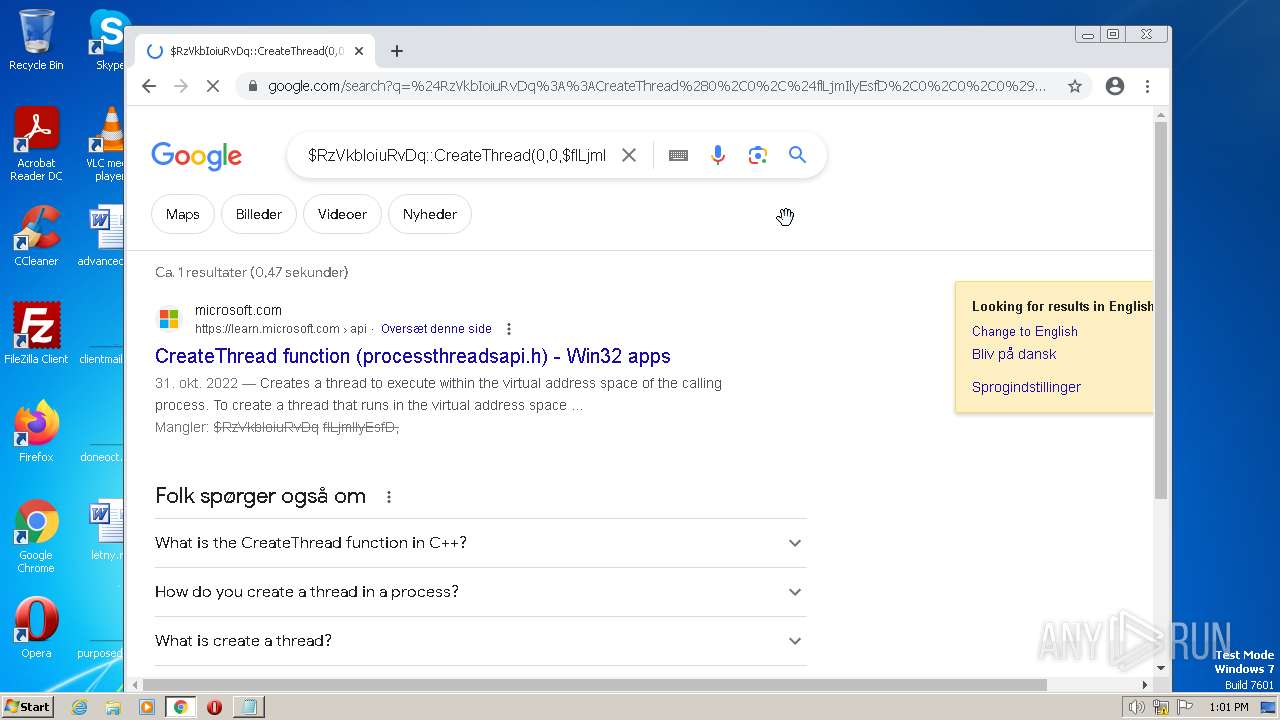Select the Maps filter chip
This screenshot has height=720, width=1280.
click(x=183, y=214)
